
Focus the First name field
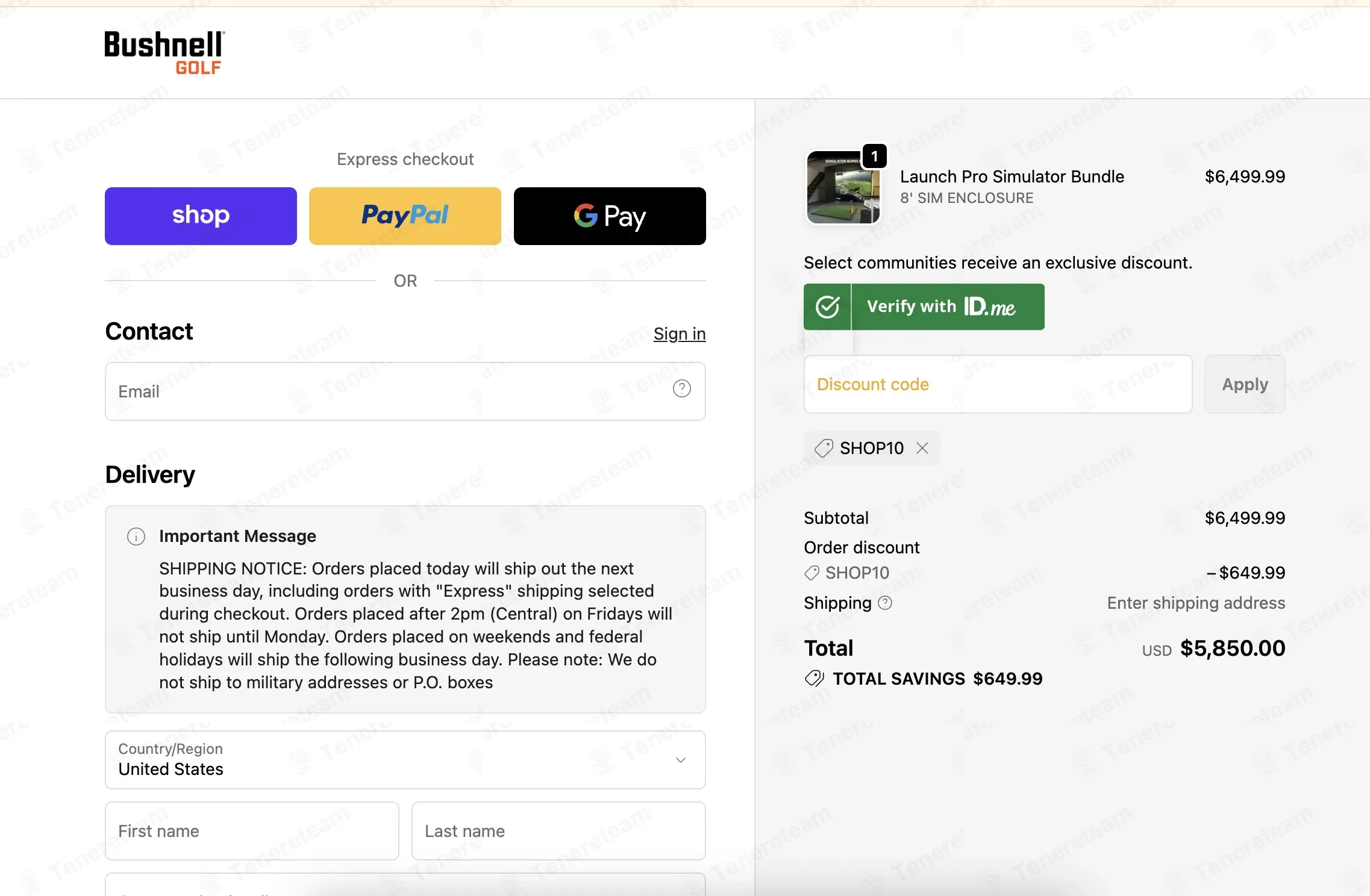tap(252, 831)
